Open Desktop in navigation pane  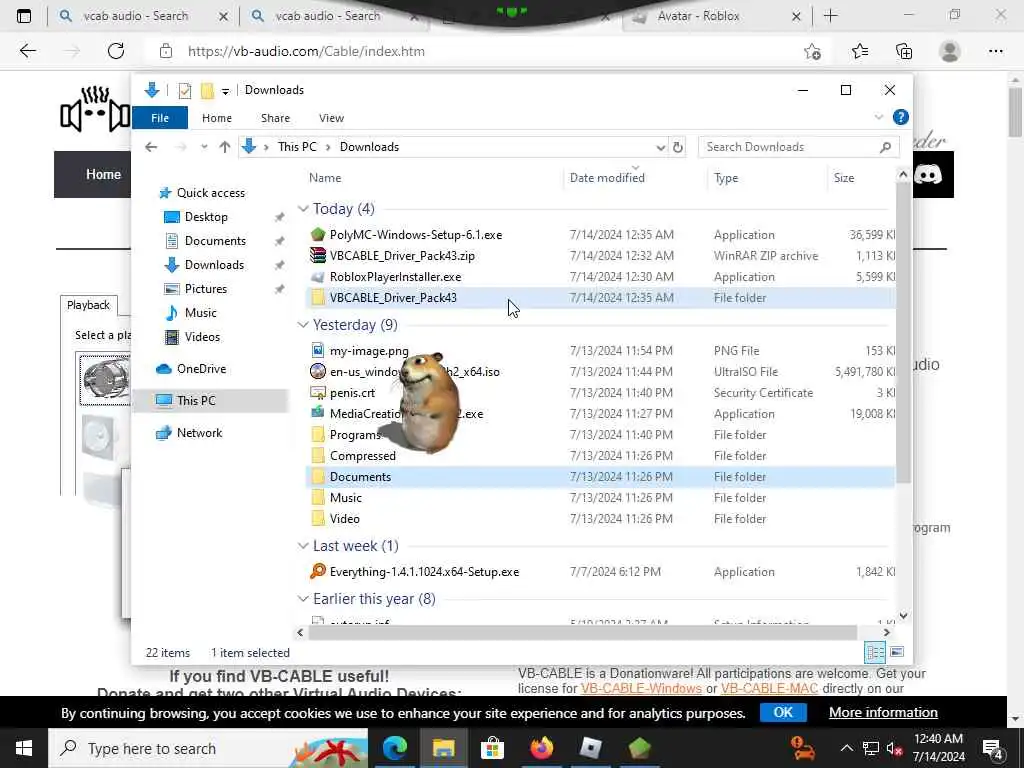[206, 217]
